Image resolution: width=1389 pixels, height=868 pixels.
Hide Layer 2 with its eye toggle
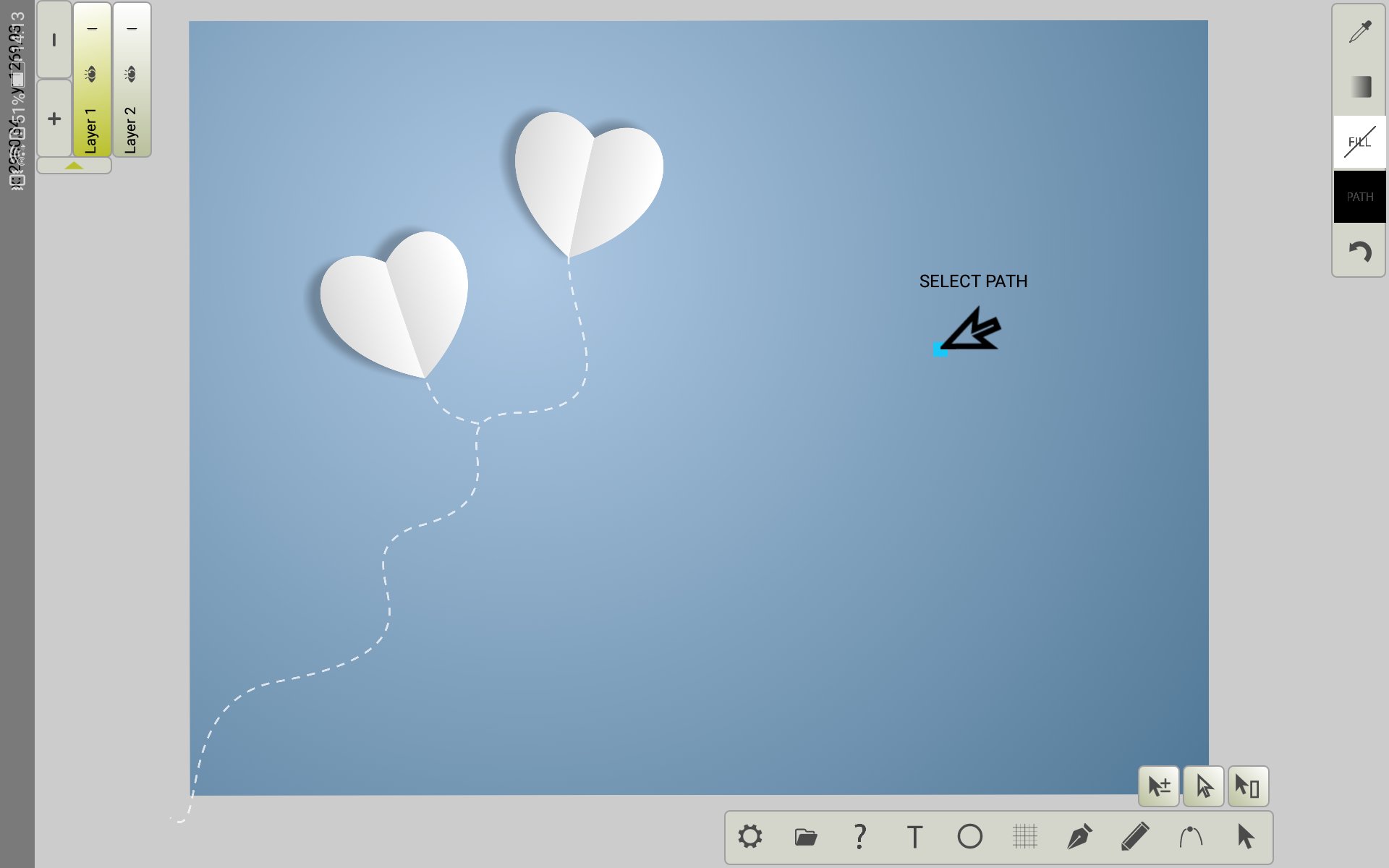131,72
